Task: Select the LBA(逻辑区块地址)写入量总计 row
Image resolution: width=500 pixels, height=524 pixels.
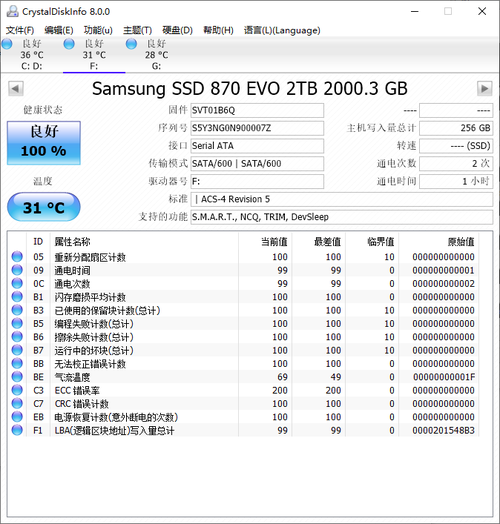Action: tap(243, 430)
